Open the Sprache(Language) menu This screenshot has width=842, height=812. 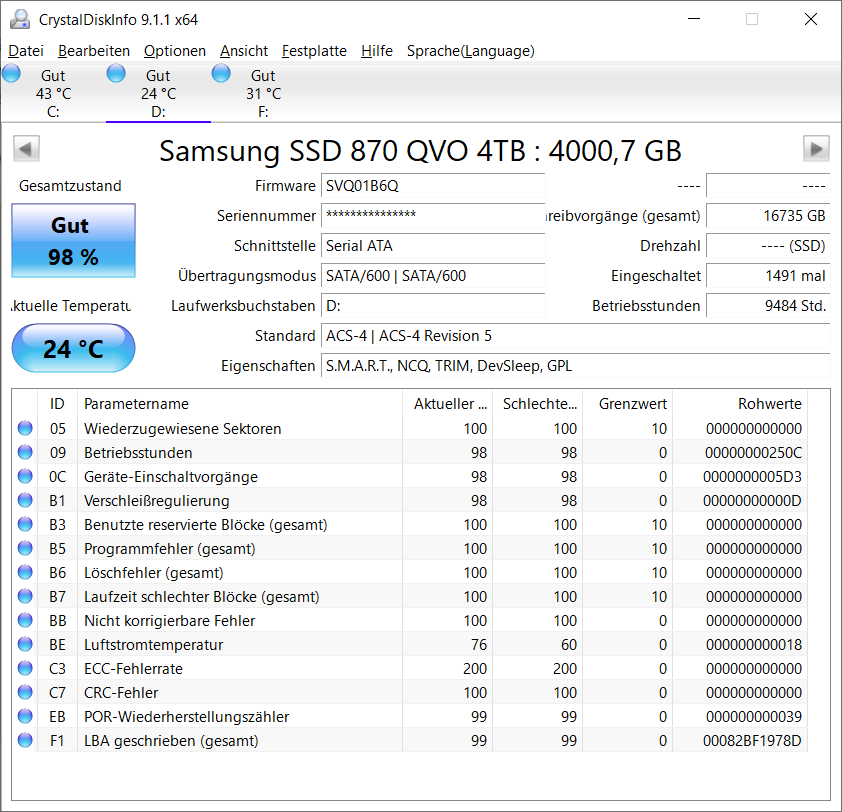click(x=470, y=51)
